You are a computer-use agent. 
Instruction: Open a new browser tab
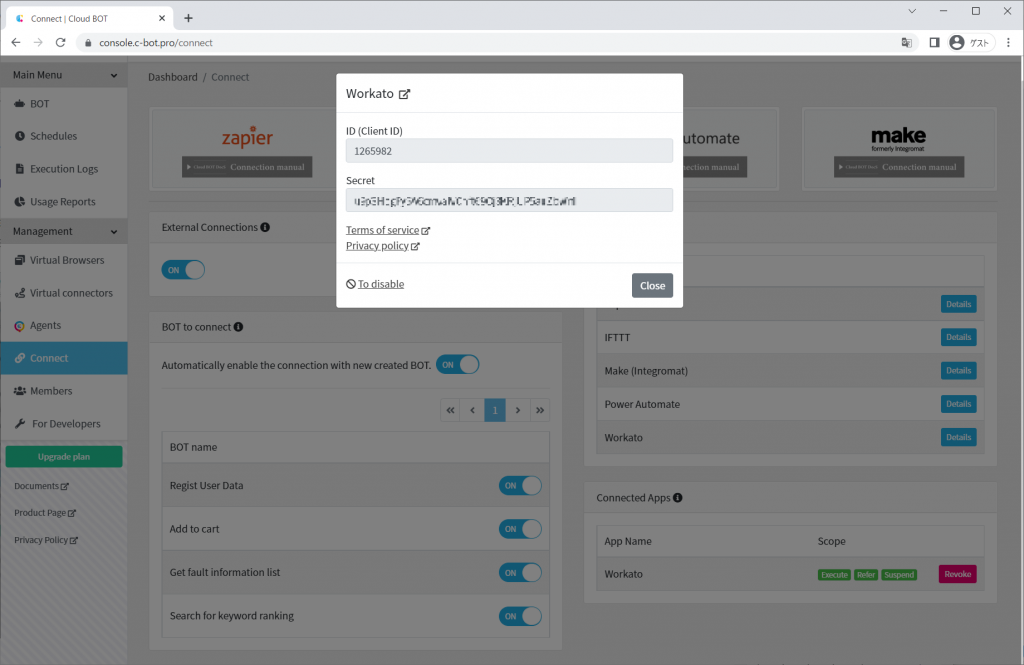[188, 18]
